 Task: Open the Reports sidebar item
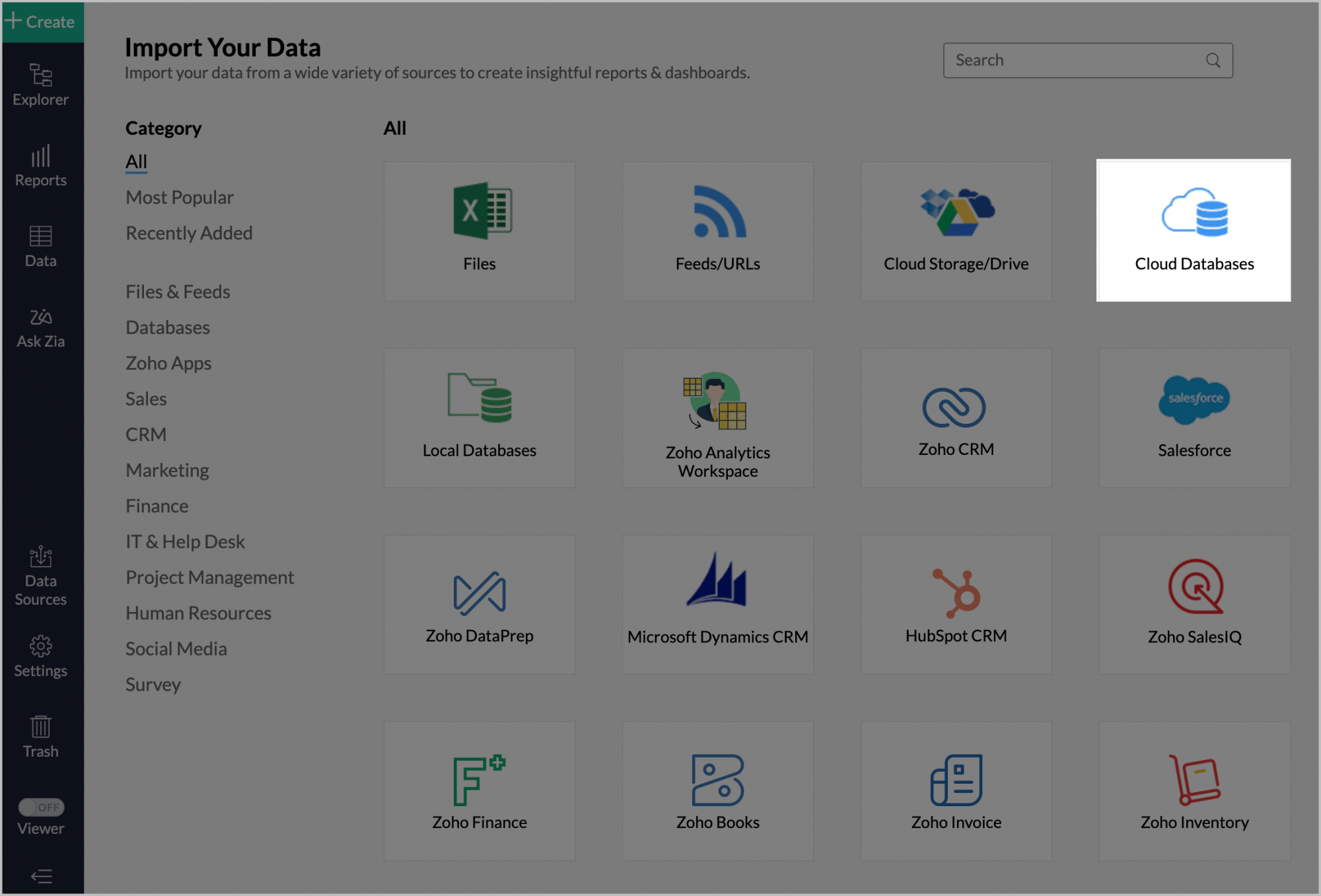(x=41, y=166)
